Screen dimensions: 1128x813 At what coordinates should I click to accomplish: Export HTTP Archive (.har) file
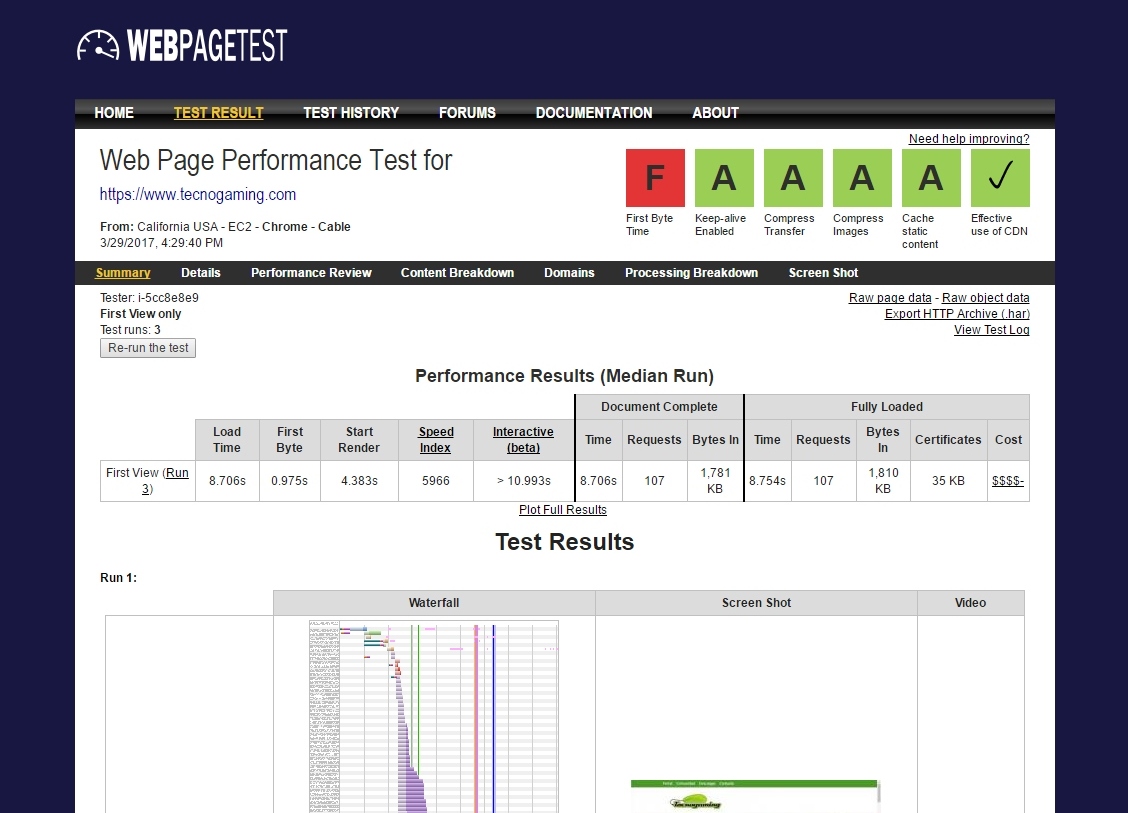point(957,314)
